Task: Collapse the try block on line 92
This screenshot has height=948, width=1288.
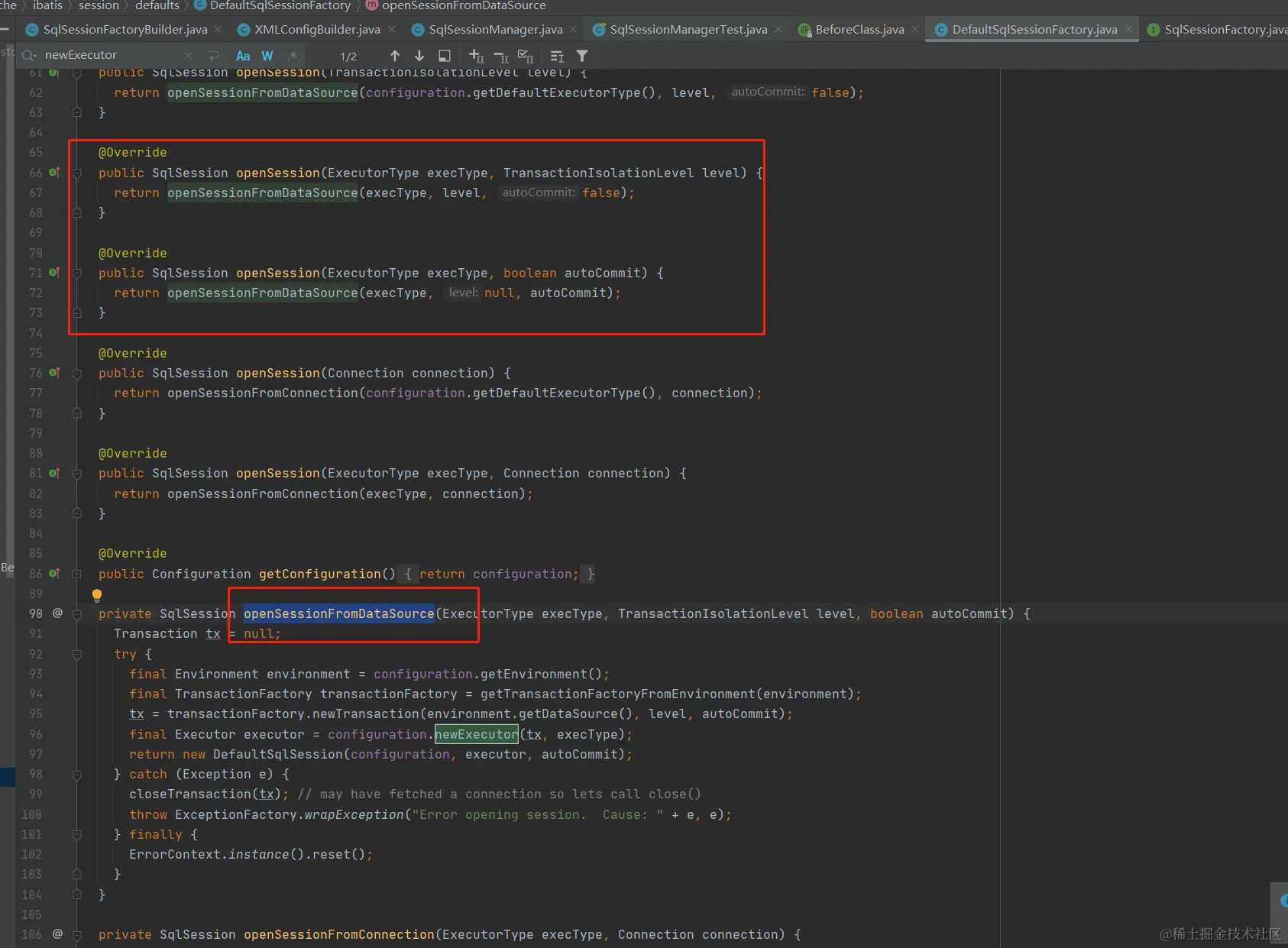Action: [77, 655]
